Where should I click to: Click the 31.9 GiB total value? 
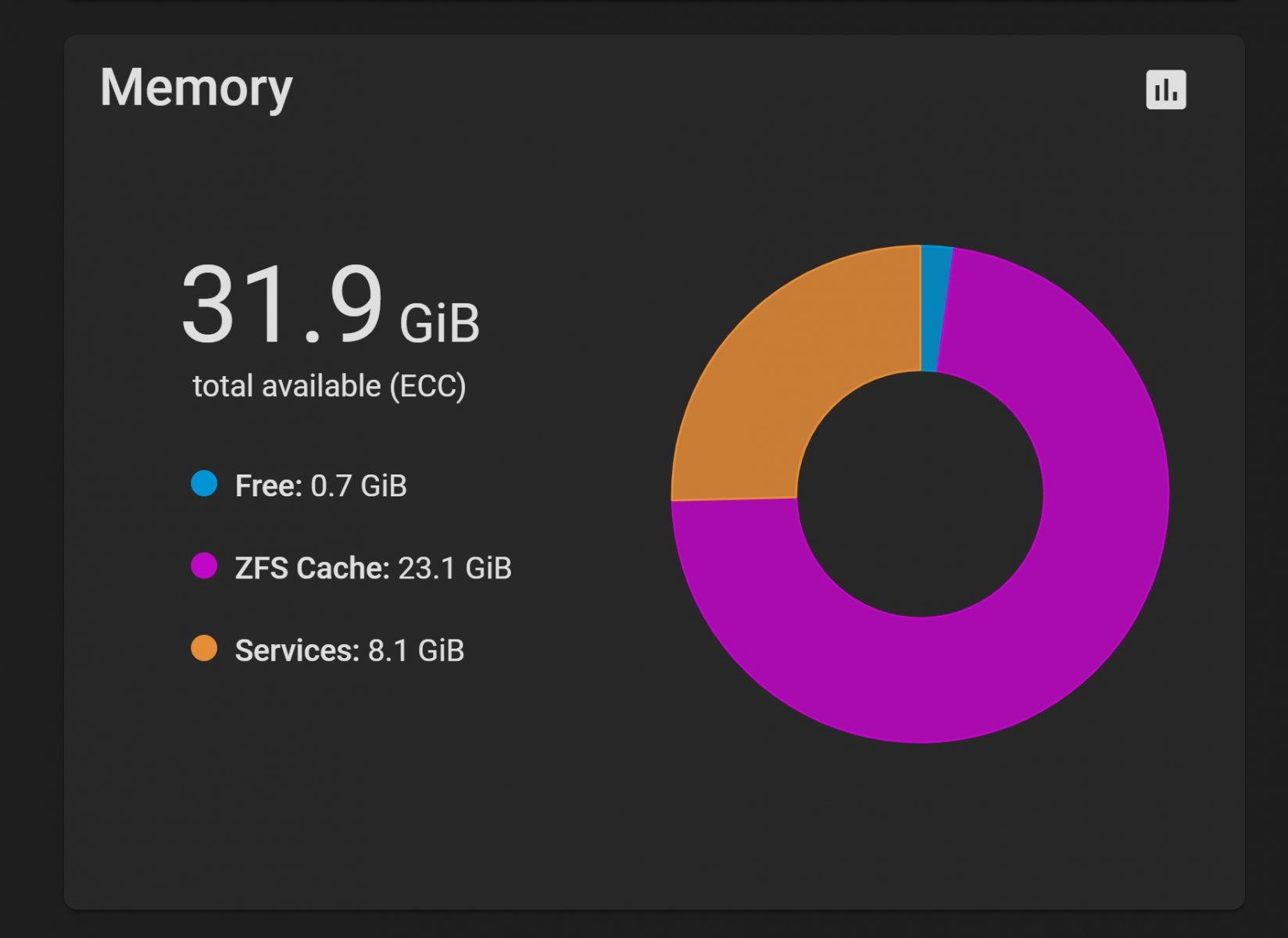pos(330,305)
